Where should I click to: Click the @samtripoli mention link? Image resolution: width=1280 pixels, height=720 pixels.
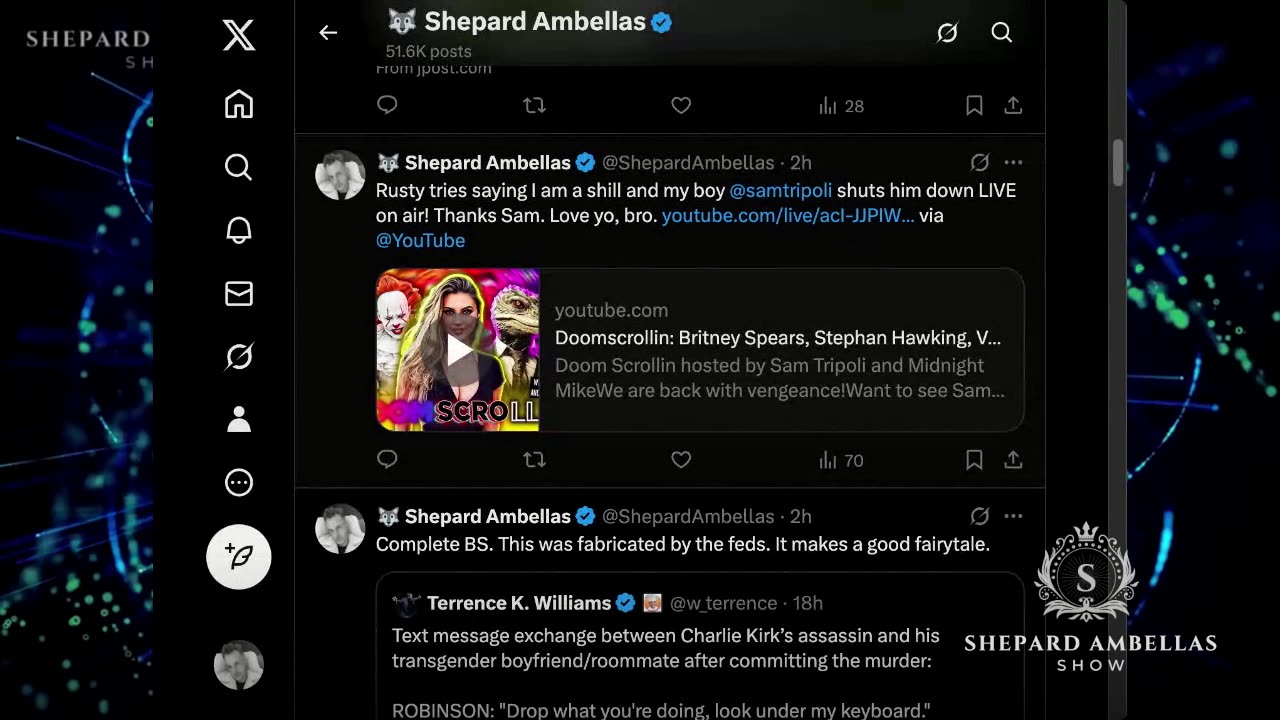point(780,190)
